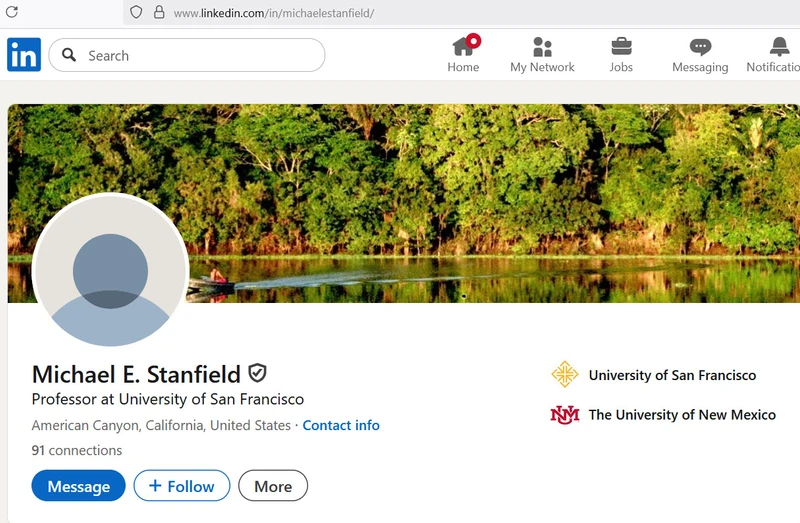This screenshot has width=800, height=523.
Task: Click the linkedin.com URL in address bar
Action: tap(274, 13)
